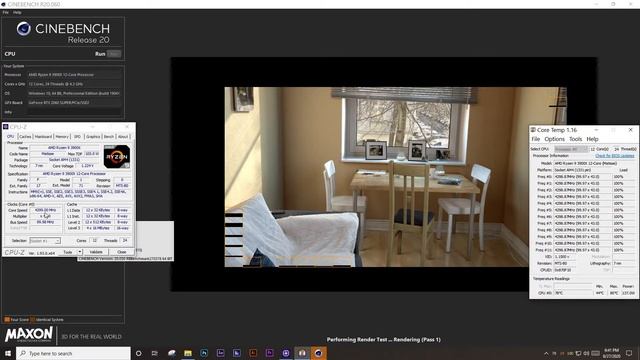Click the Validate button in CPU-Z

point(96,252)
